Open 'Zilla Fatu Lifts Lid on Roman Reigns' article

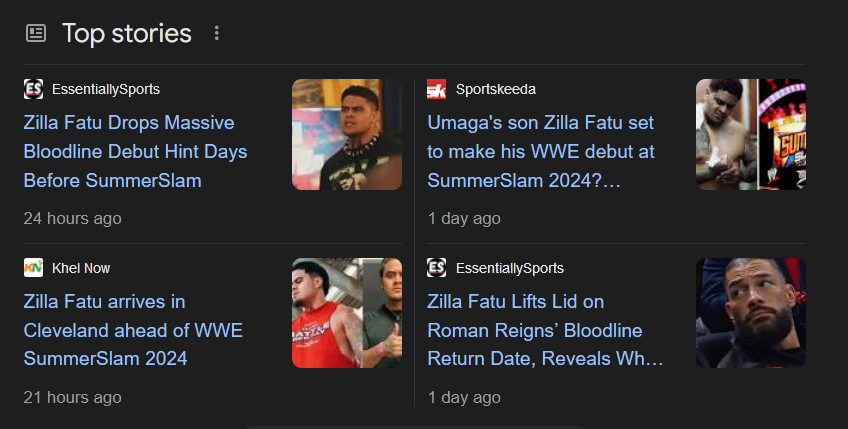pyautogui.click(x=544, y=329)
